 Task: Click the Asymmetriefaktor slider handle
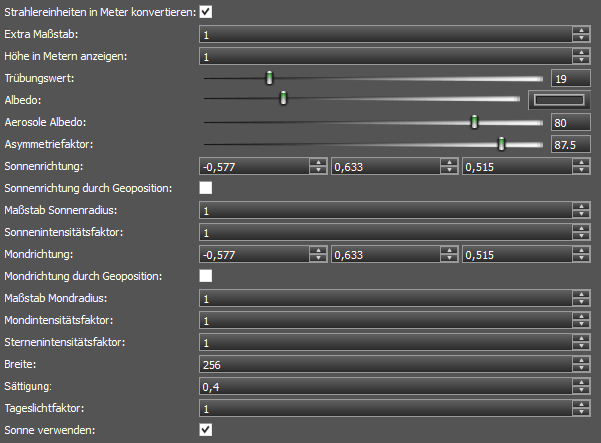pyautogui.click(x=501, y=144)
